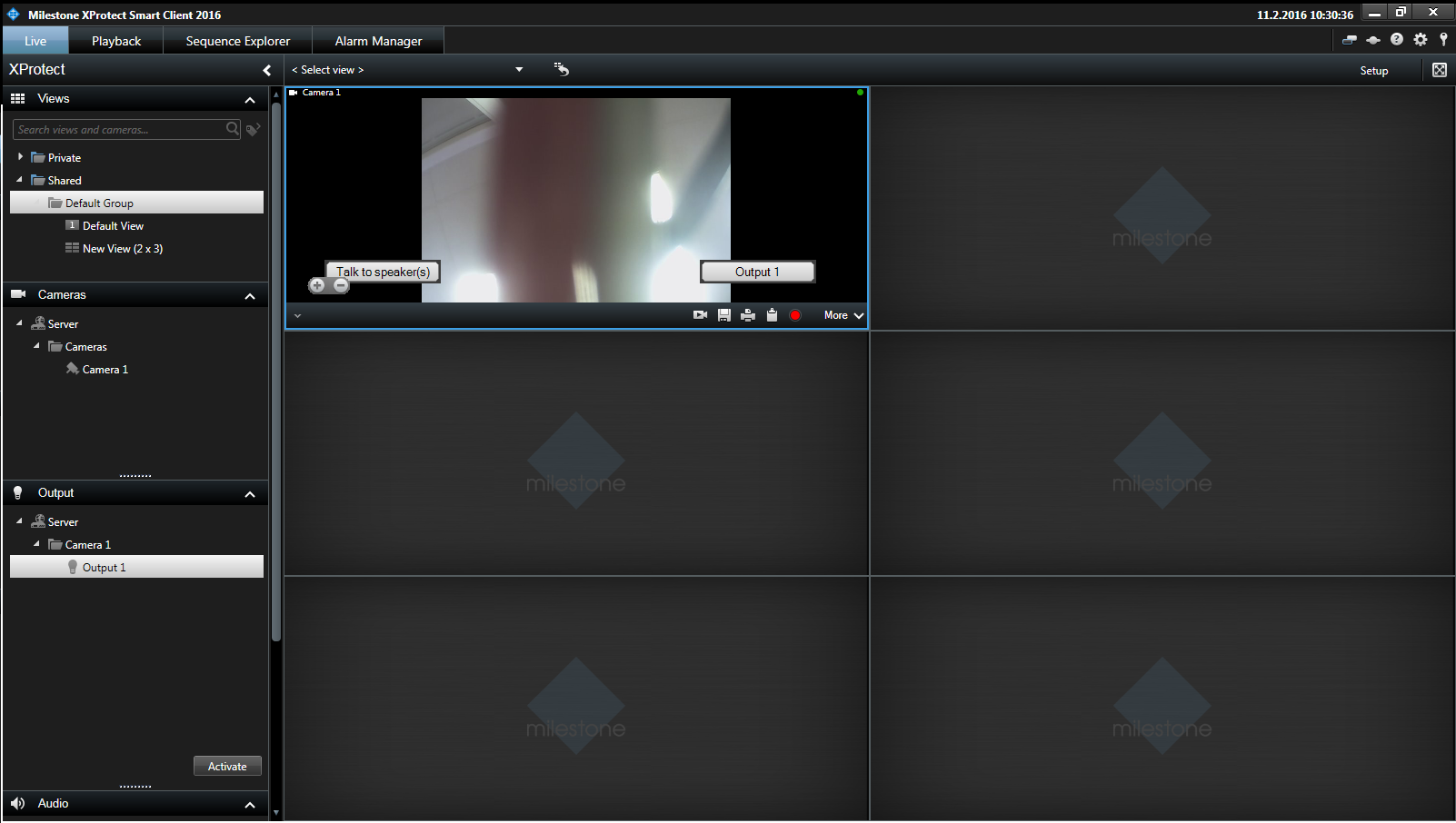Zoom in with the plus button on camera
Viewport: 1456px width, 823px height.
[317, 286]
